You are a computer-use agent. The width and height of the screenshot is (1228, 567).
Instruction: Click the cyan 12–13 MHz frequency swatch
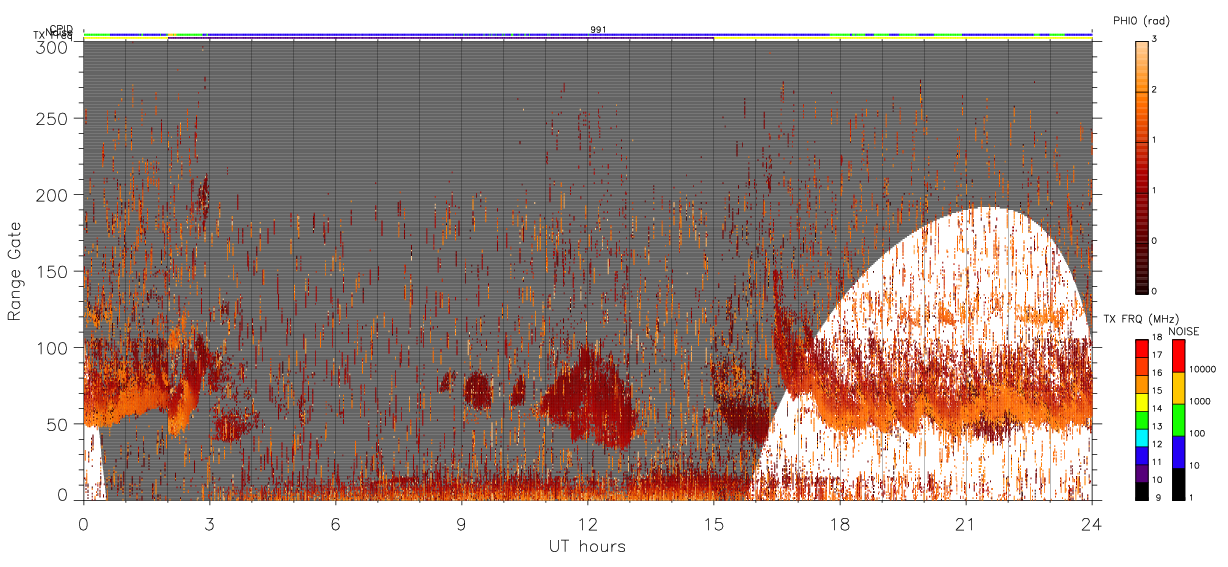coord(1141,438)
